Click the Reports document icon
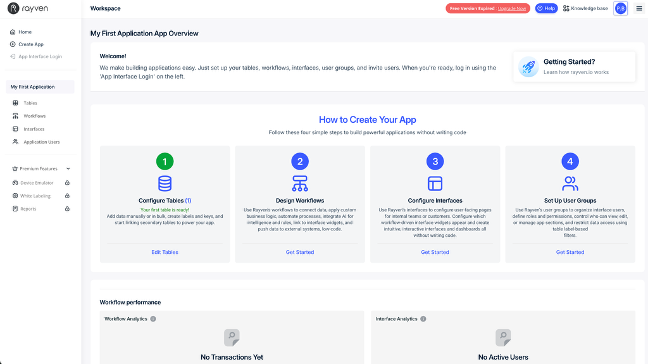 click(15, 209)
